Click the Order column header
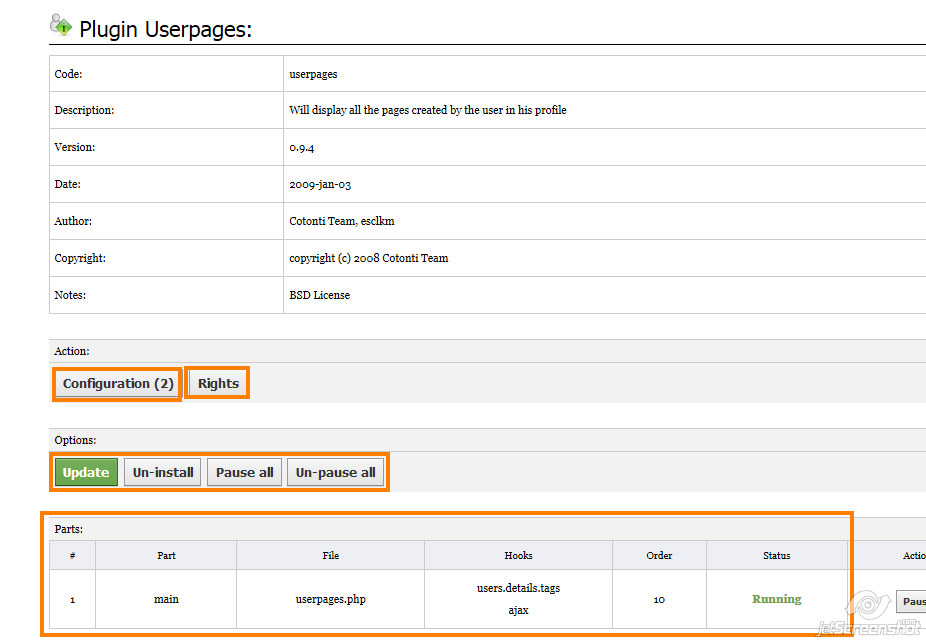Screen dimensions: 926x642 [x=659, y=556]
